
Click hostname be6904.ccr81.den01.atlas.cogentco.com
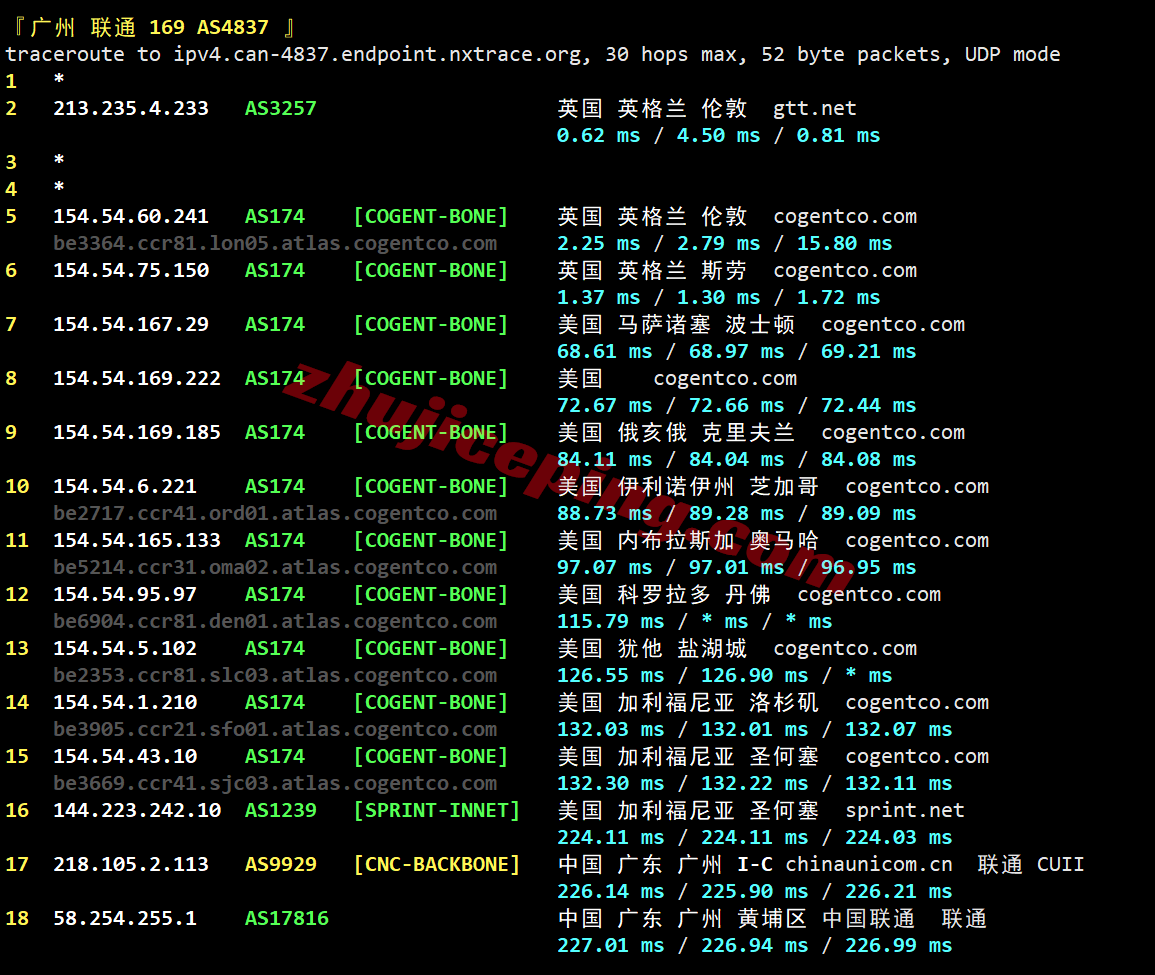point(275,621)
